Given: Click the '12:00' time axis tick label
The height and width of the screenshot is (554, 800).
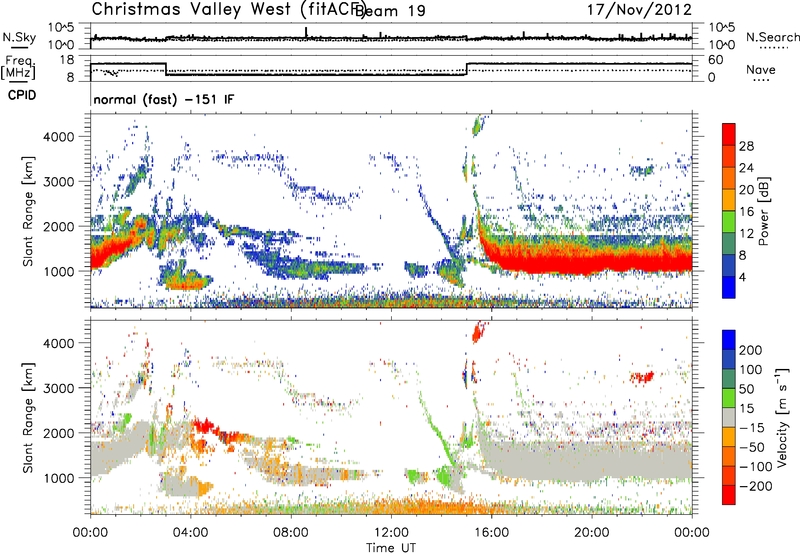Looking at the screenshot, I should 391,533.
